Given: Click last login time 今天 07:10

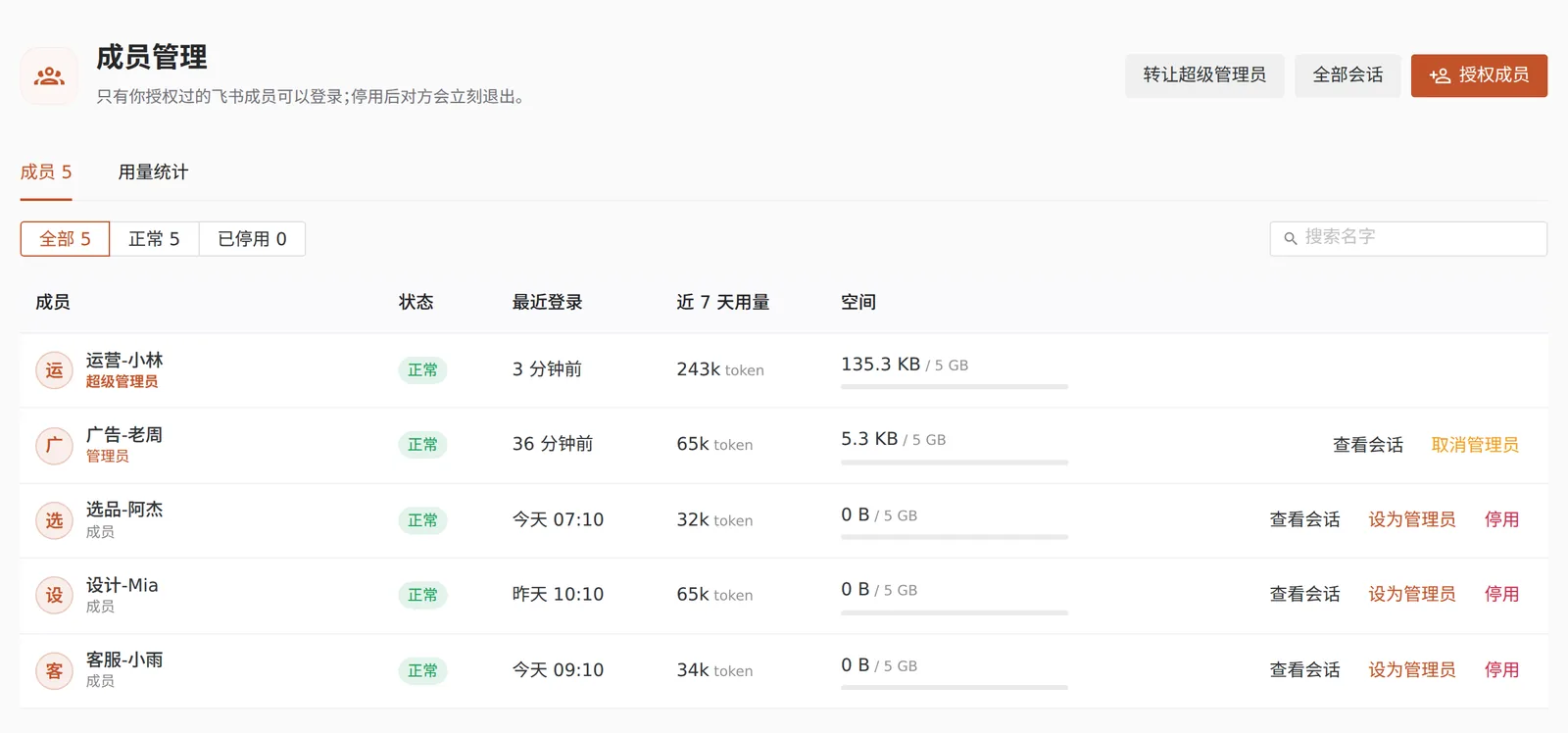Looking at the screenshot, I should click(x=558, y=519).
